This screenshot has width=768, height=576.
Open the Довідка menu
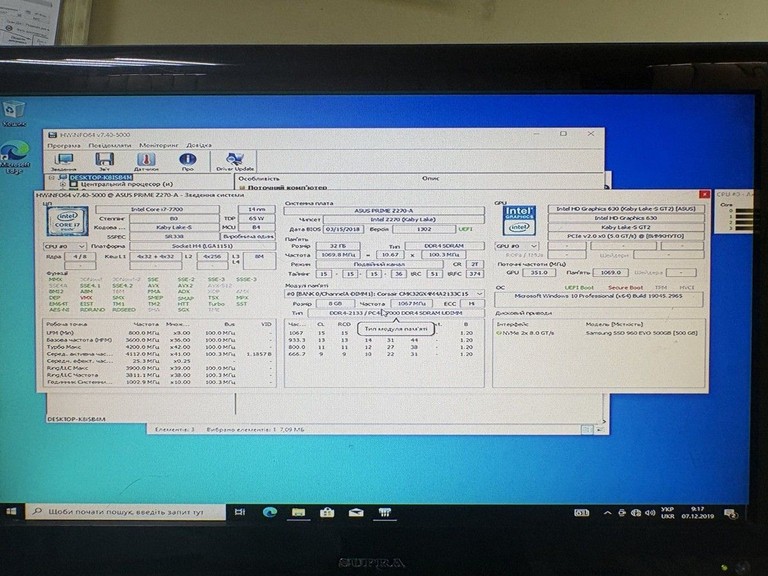point(199,145)
